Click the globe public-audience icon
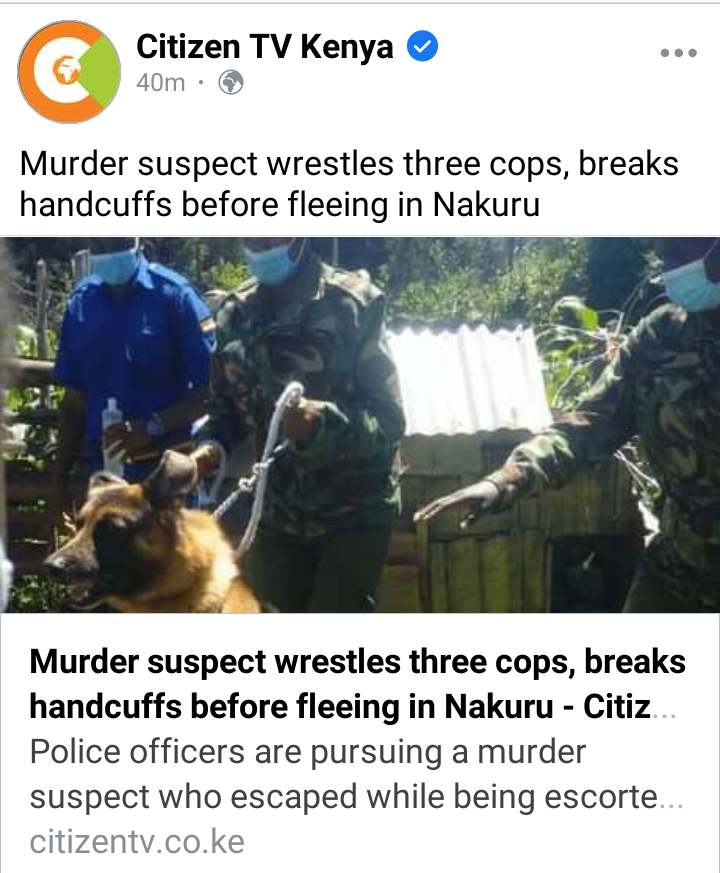The width and height of the screenshot is (720, 873). [x=231, y=83]
